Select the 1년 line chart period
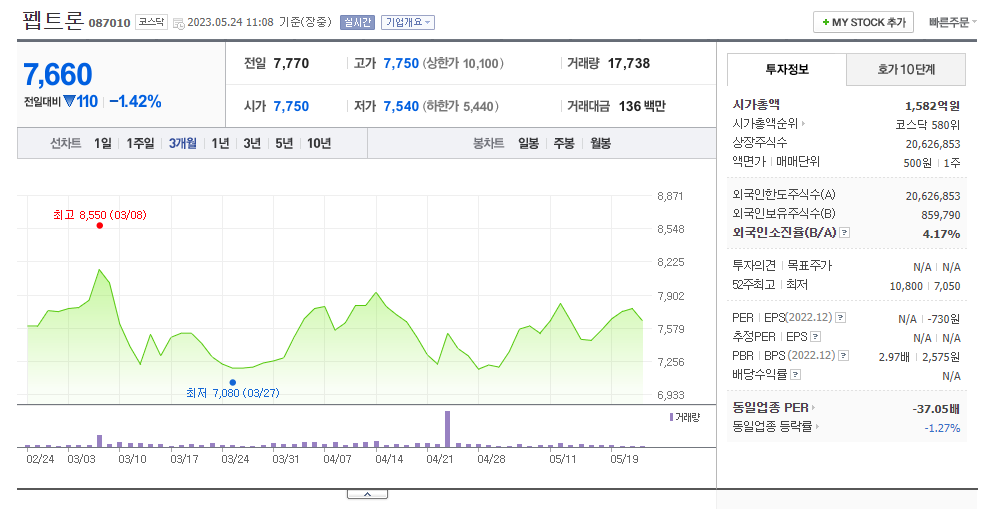The width and height of the screenshot is (990, 509). [x=220, y=144]
